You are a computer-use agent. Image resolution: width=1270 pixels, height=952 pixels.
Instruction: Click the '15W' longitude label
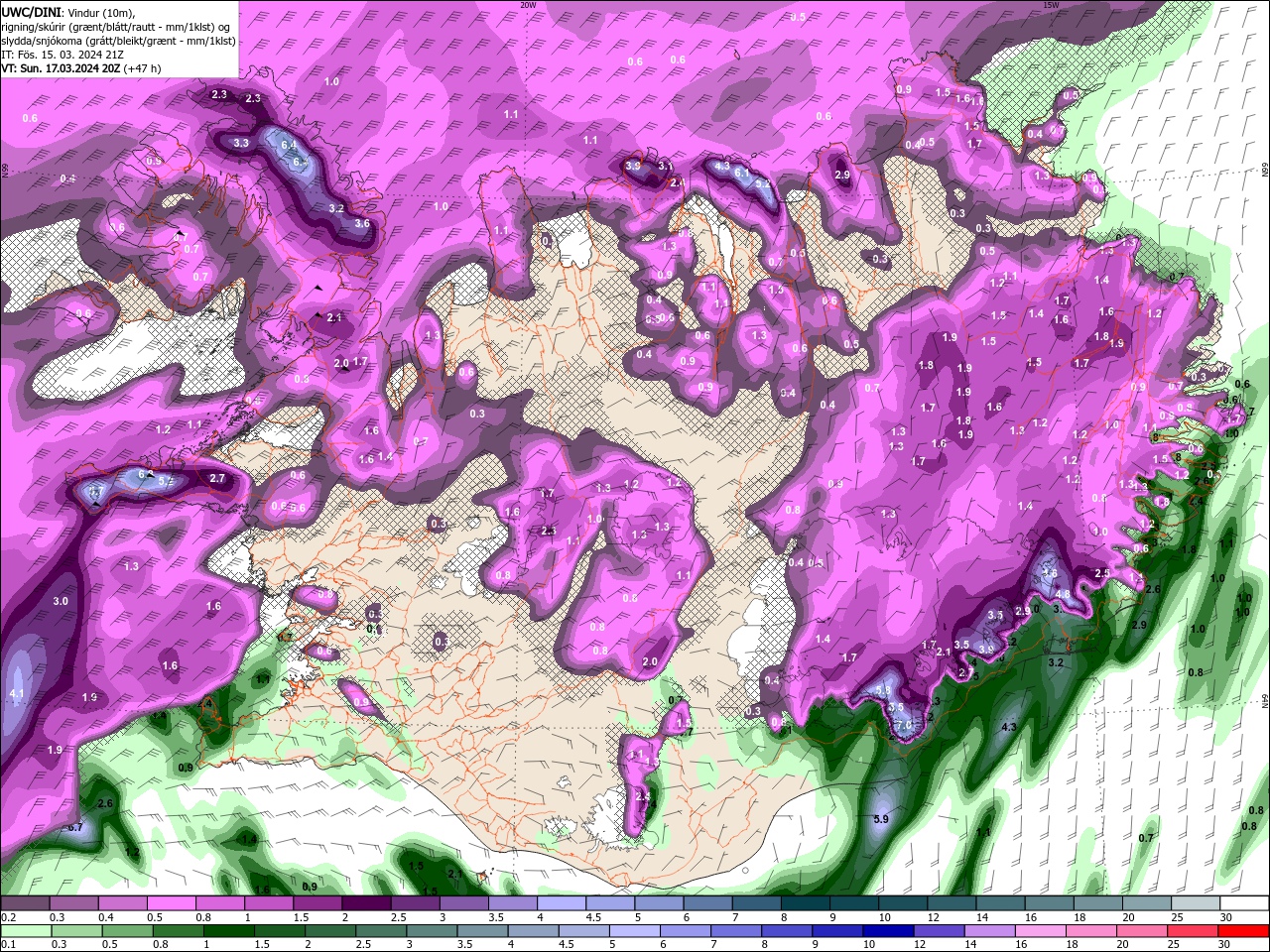[1051, 5]
